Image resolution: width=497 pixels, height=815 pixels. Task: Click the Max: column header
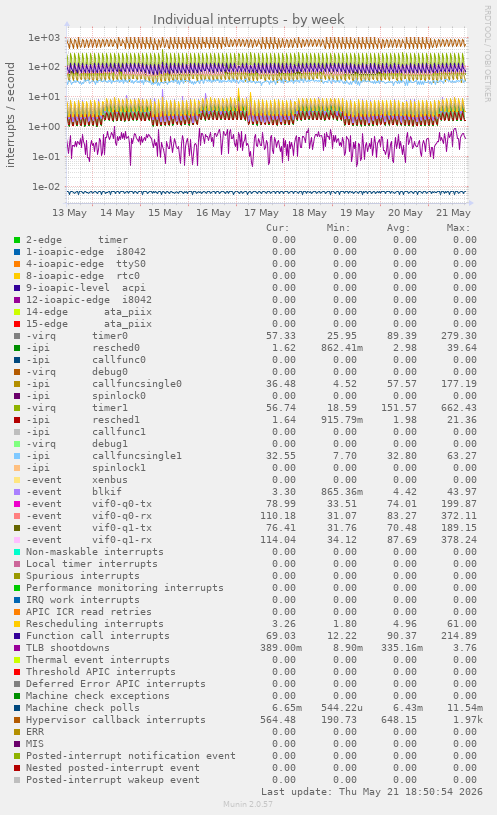coord(458,228)
